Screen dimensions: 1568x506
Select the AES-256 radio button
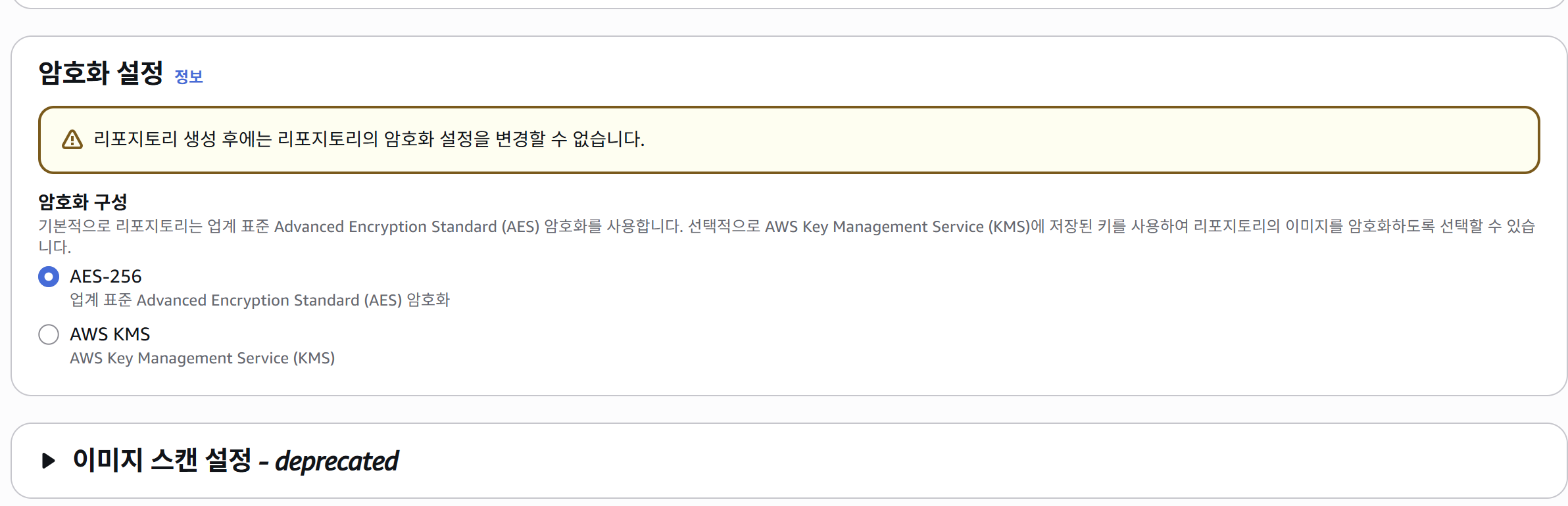[49, 277]
